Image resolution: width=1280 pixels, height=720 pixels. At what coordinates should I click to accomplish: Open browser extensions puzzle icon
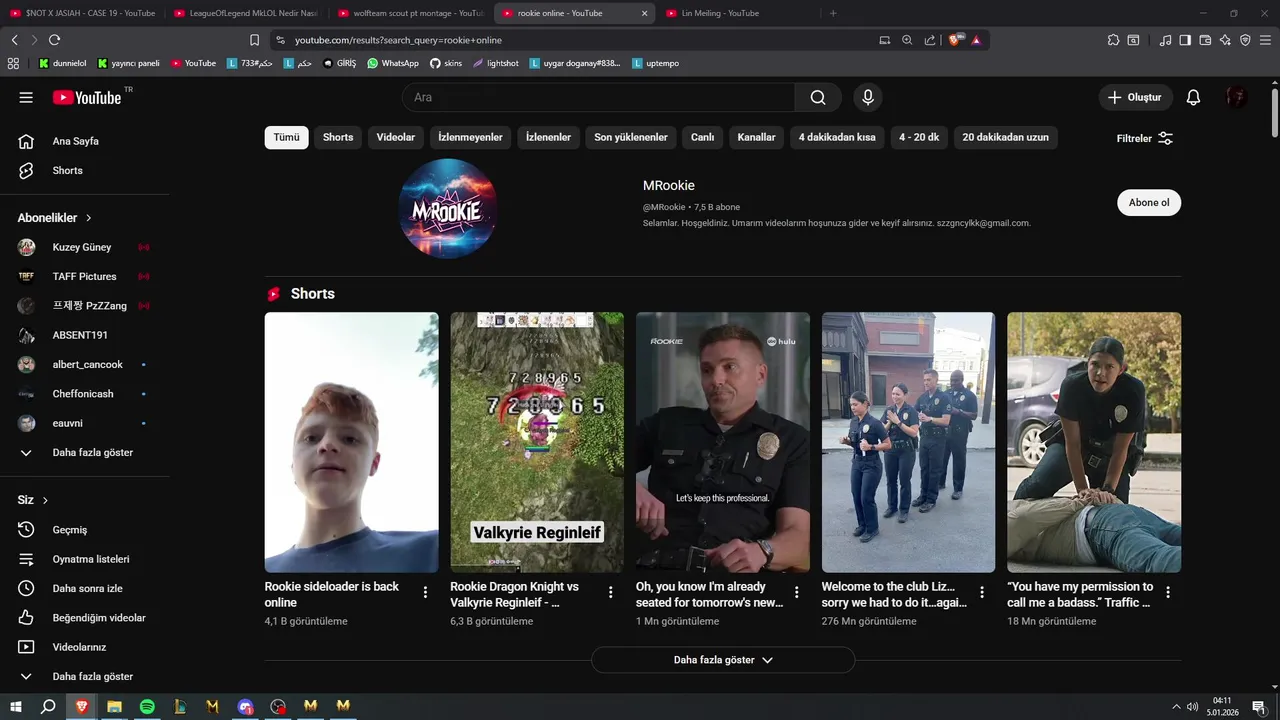coord(1113,40)
